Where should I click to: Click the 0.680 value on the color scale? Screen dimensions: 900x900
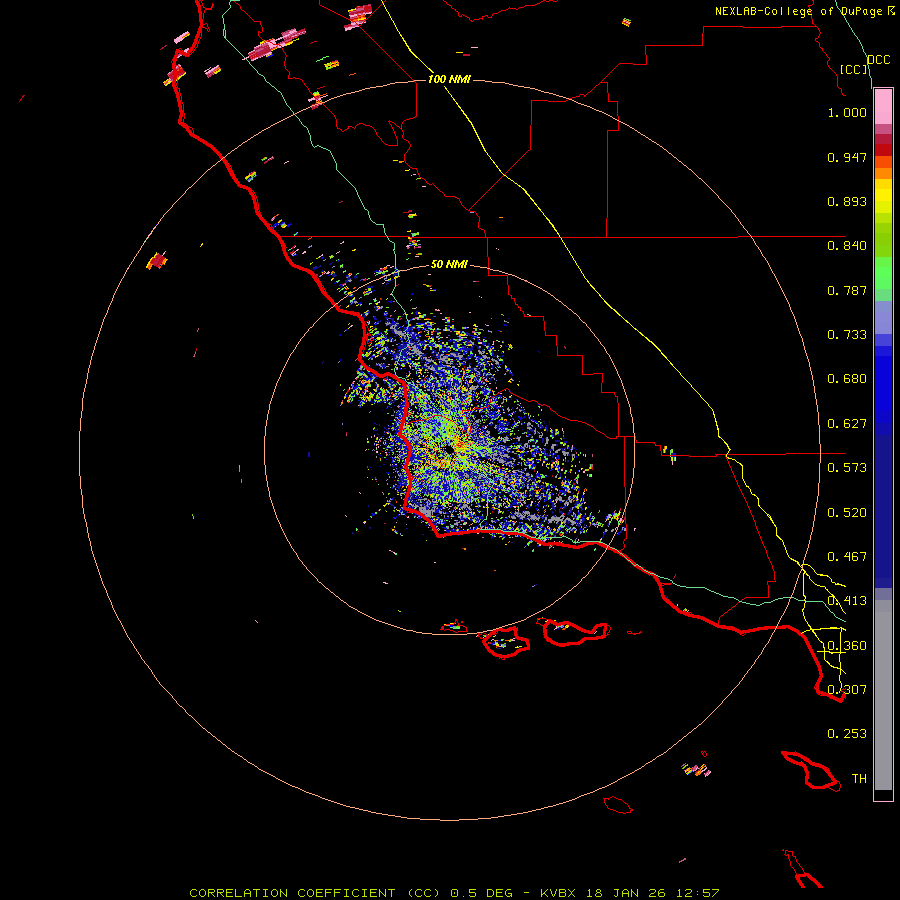(x=847, y=379)
